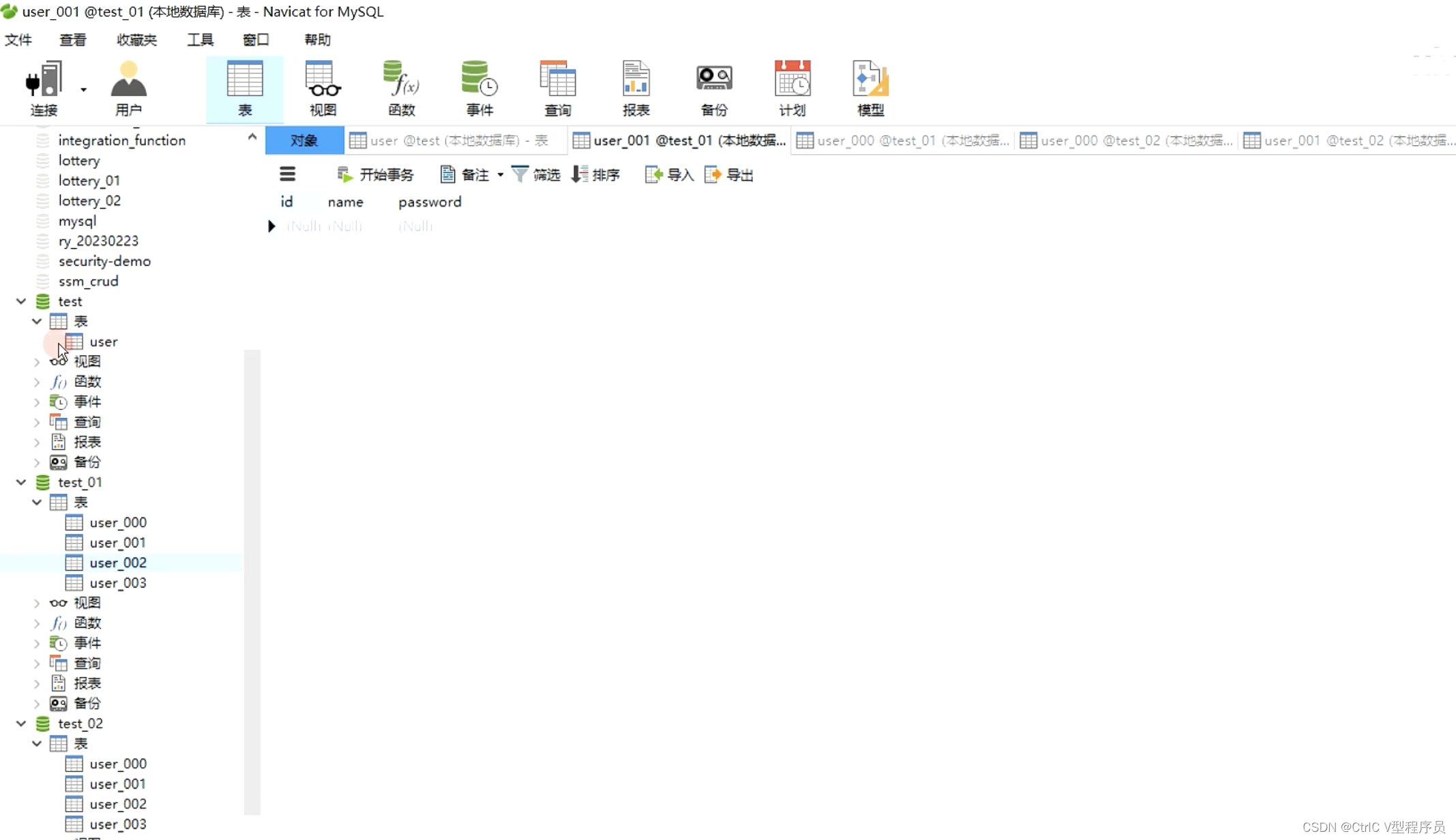Select the user_001 table in test_01
The height and width of the screenshot is (840, 1456).
[x=118, y=542]
